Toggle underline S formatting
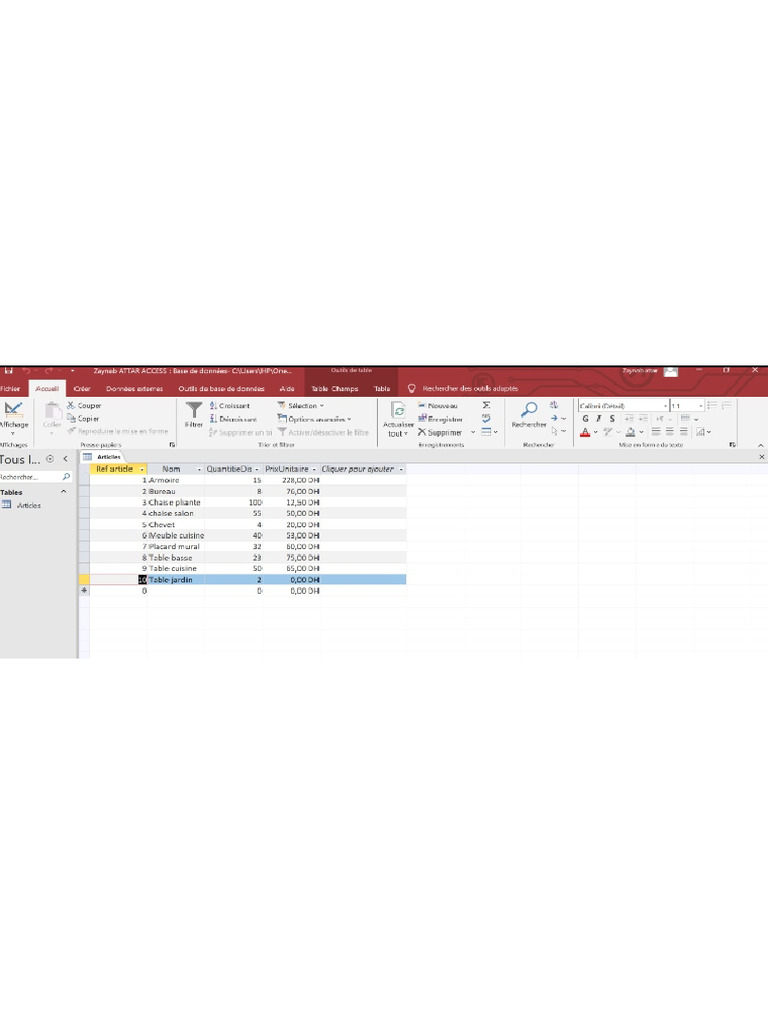The width and height of the screenshot is (768, 1024). (x=612, y=419)
